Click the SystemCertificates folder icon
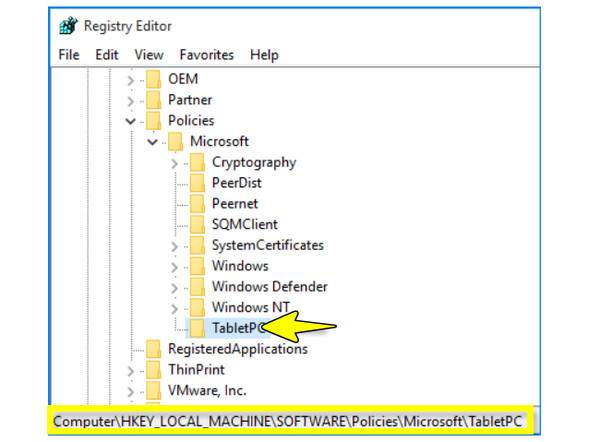The width and height of the screenshot is (600, 442). tap(198, 245)
